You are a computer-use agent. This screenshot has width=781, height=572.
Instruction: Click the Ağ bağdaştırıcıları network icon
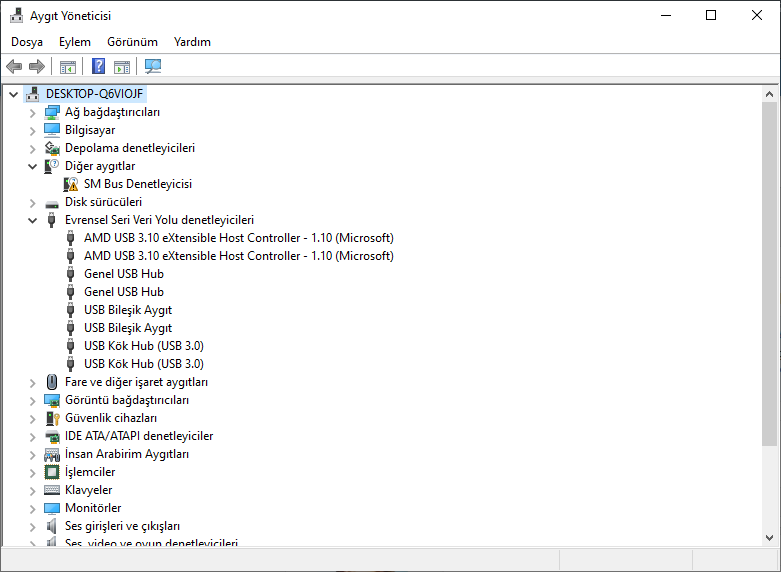click(x=52, y=112)
